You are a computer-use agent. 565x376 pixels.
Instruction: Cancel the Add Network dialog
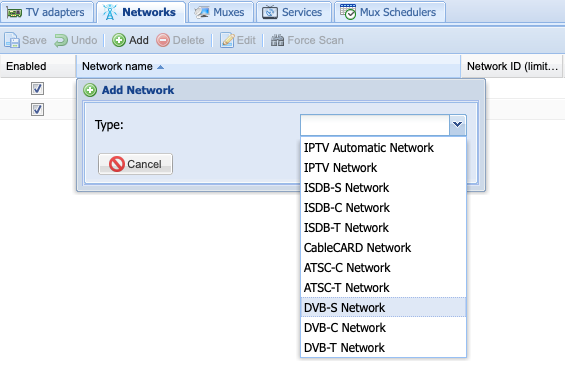(135, 164)
